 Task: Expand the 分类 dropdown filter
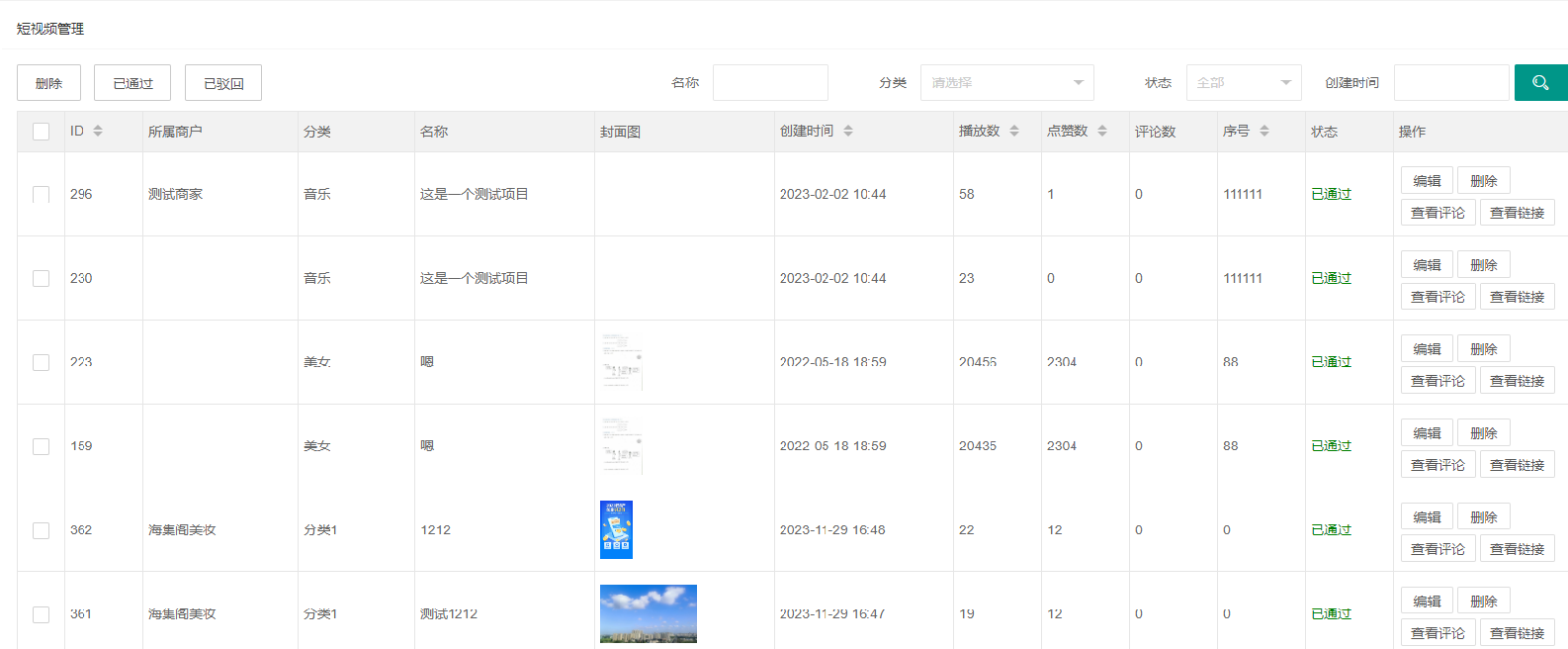(x=1006, y=83)
